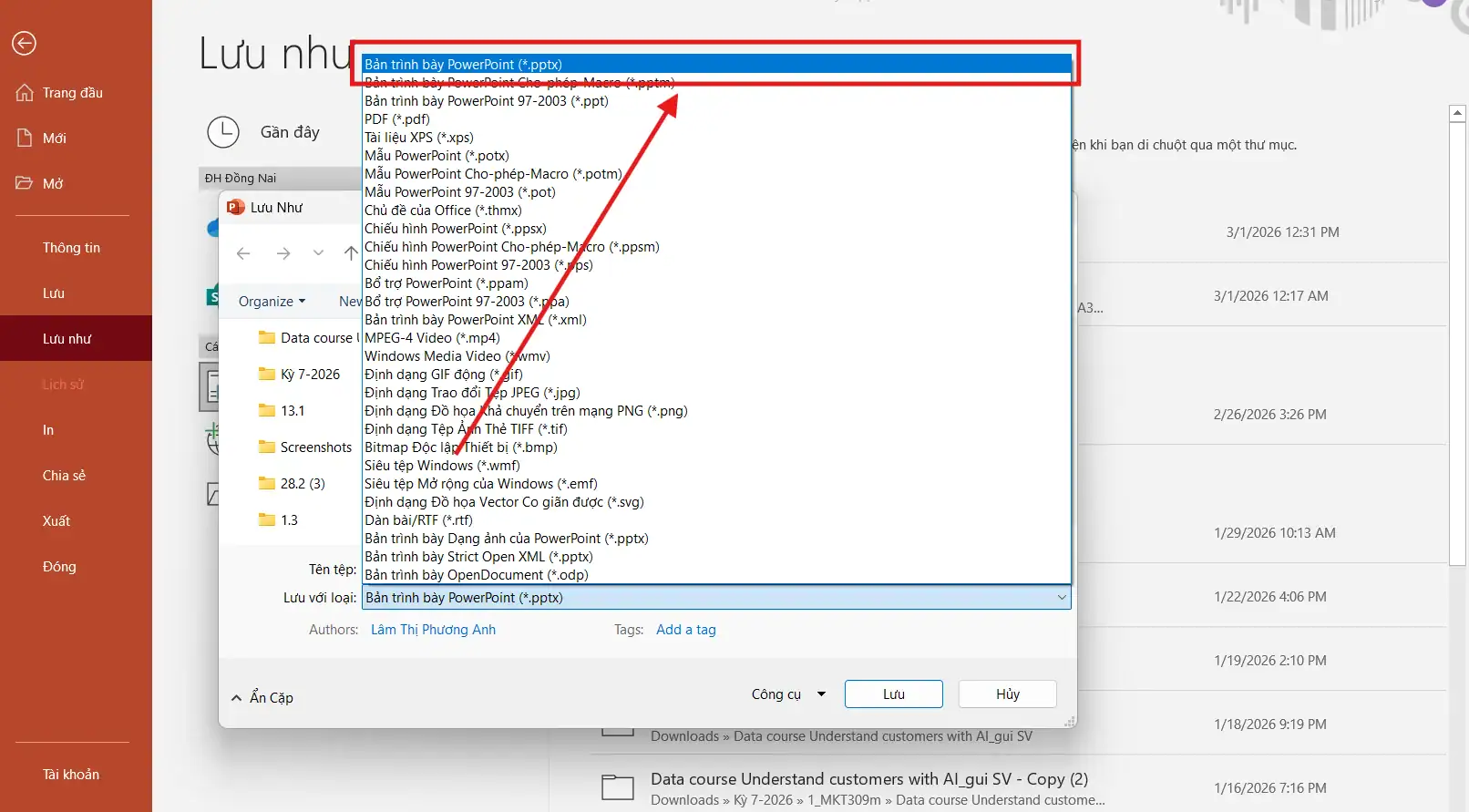Open Công cụ tools dropdown
The width and height of the screenshot is (1469, 812).
(788, 694)
